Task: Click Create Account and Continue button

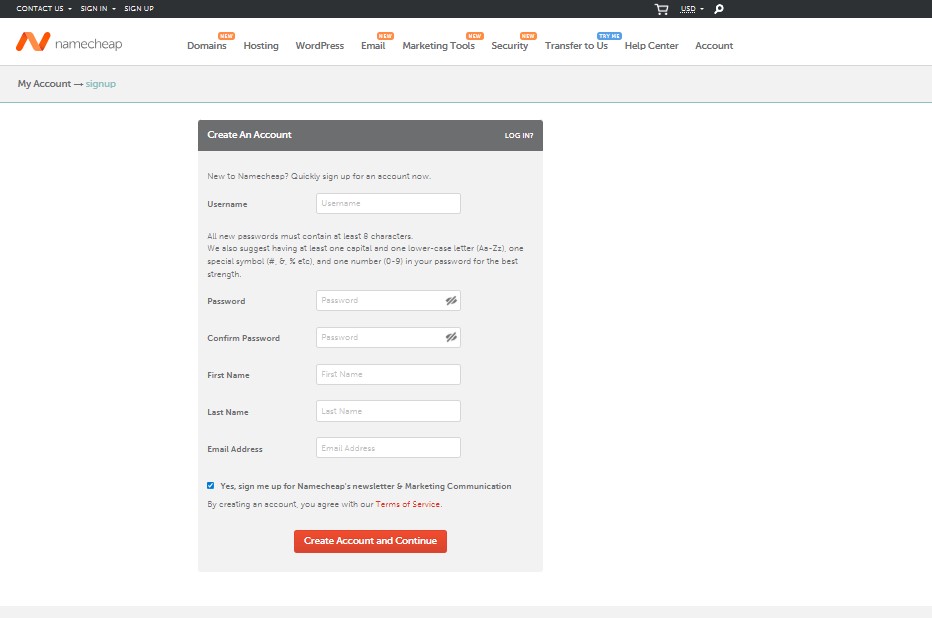Action: pyautogui.click(x=370, y=541)
